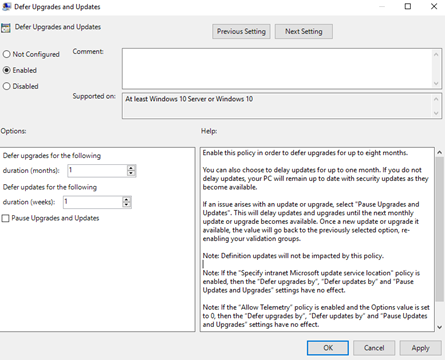Click Supported on scroll up arrow
Viewport: 445px width, 360px height.
(x=436, y=99)
